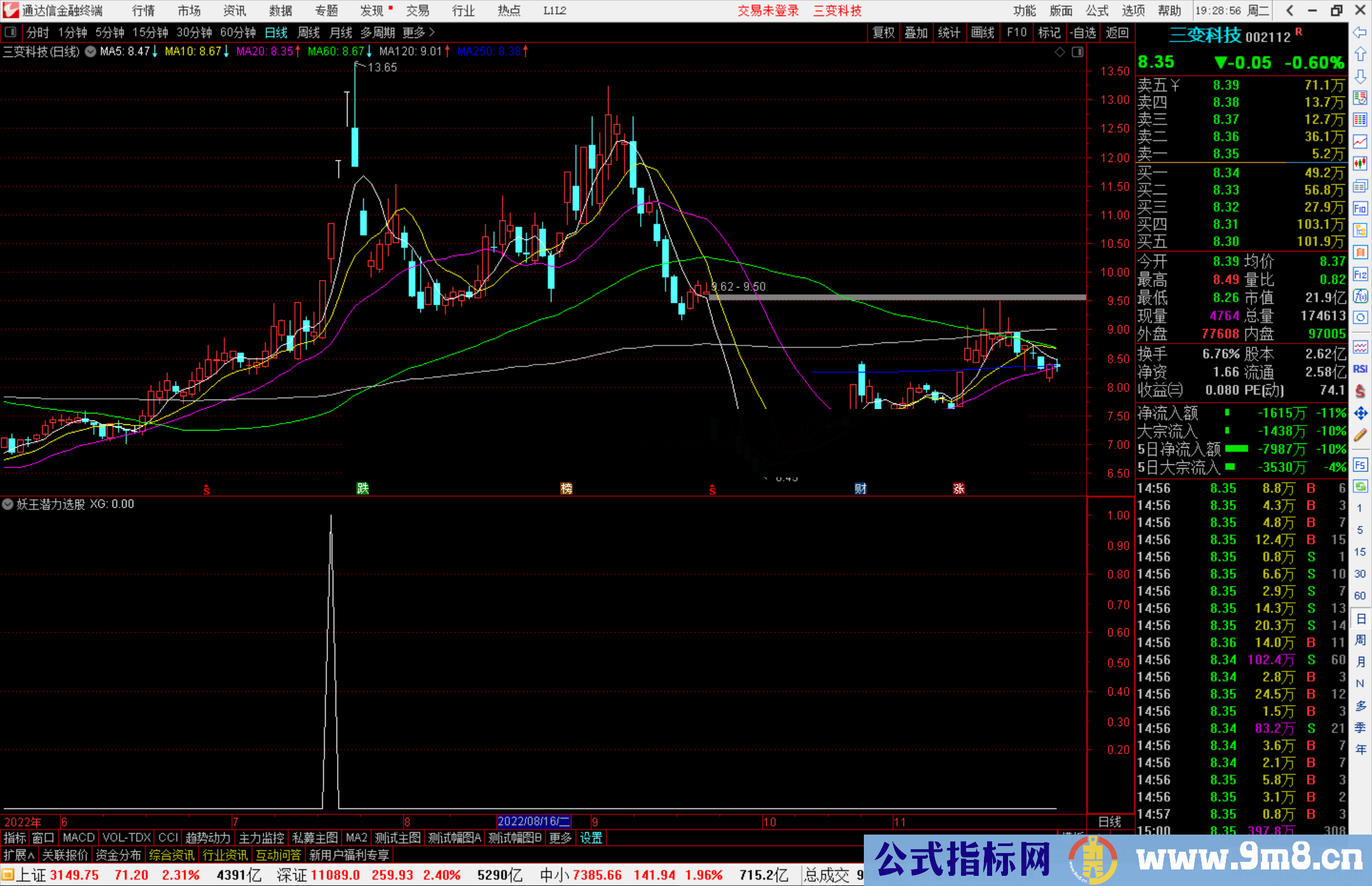Toggle icon next to 妖王潜力选股 indicator

(8, 504)
